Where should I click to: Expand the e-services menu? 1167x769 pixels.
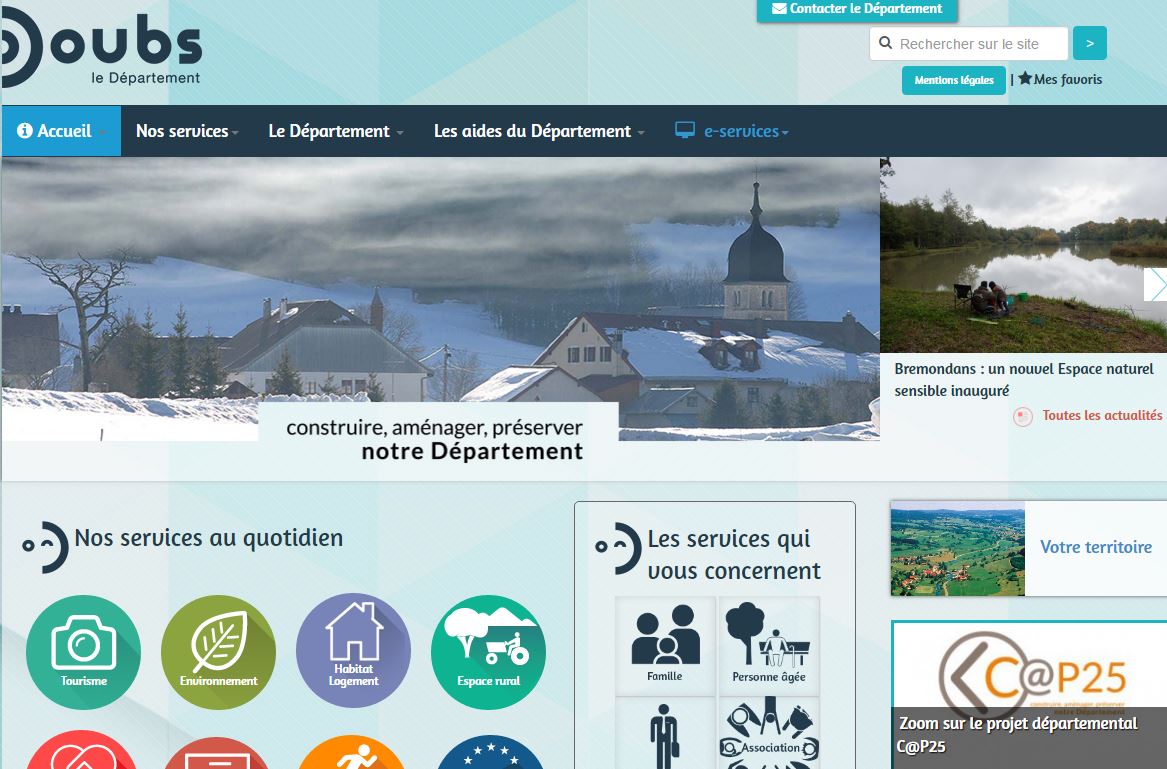point(732,131)
